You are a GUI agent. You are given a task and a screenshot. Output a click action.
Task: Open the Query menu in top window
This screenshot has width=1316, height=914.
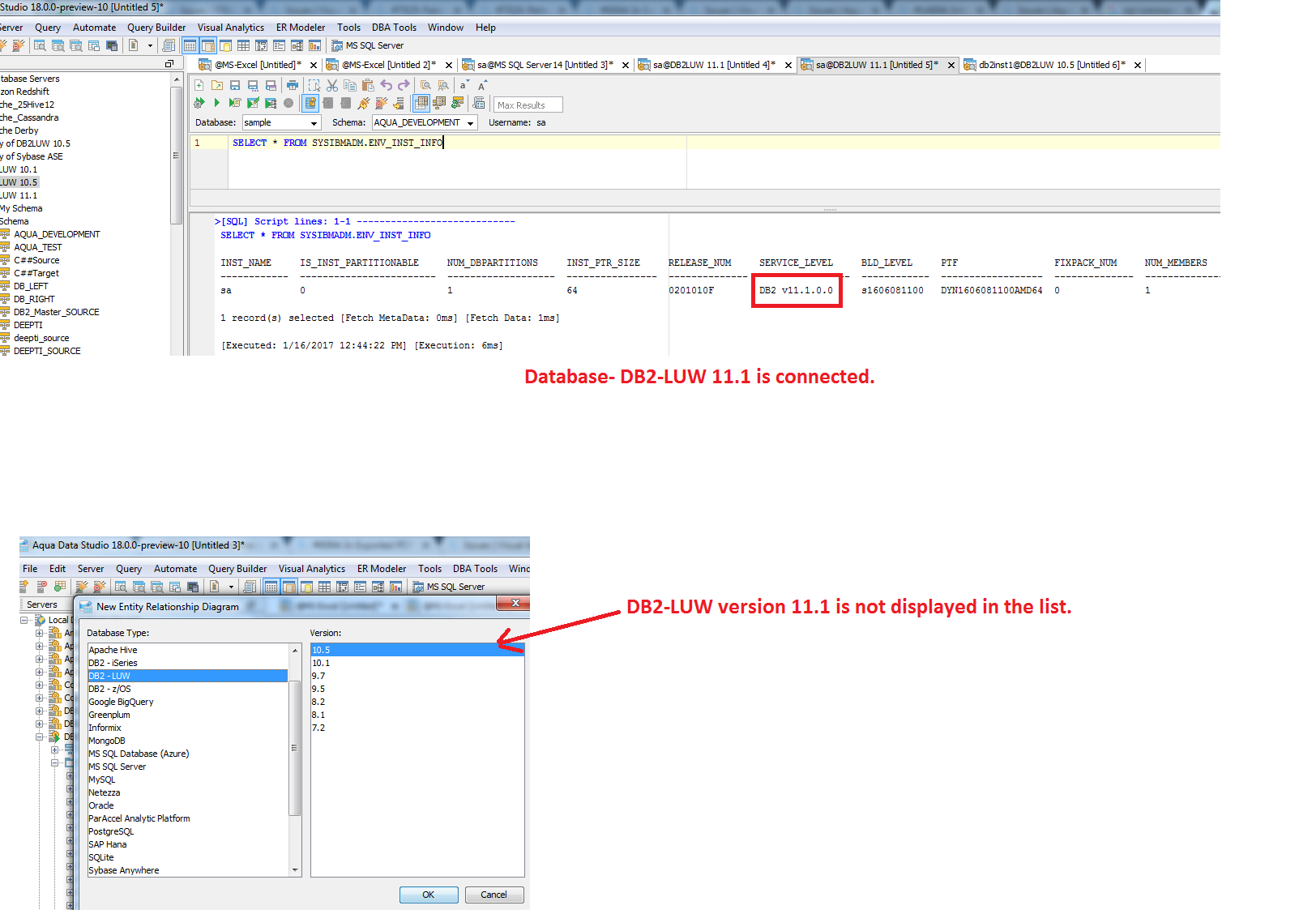(48, 28)
